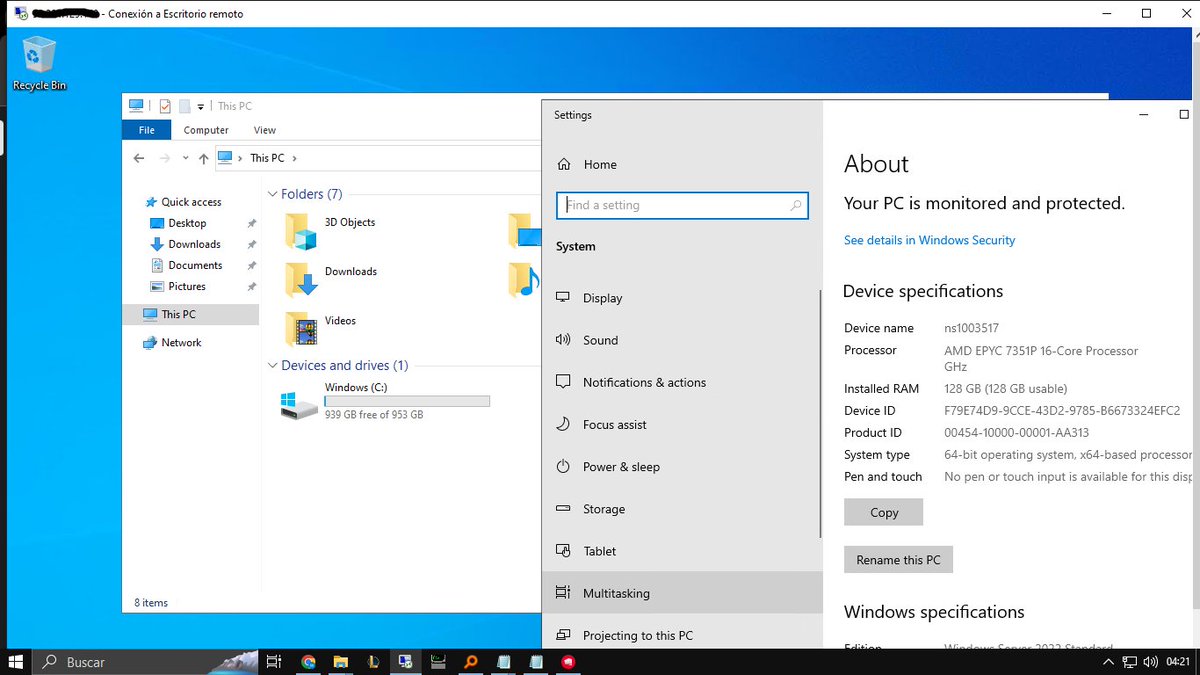This screenshot has height=675, width=1200.
Task: Open the View ribbon tab
Action: (x=265, y=130)
